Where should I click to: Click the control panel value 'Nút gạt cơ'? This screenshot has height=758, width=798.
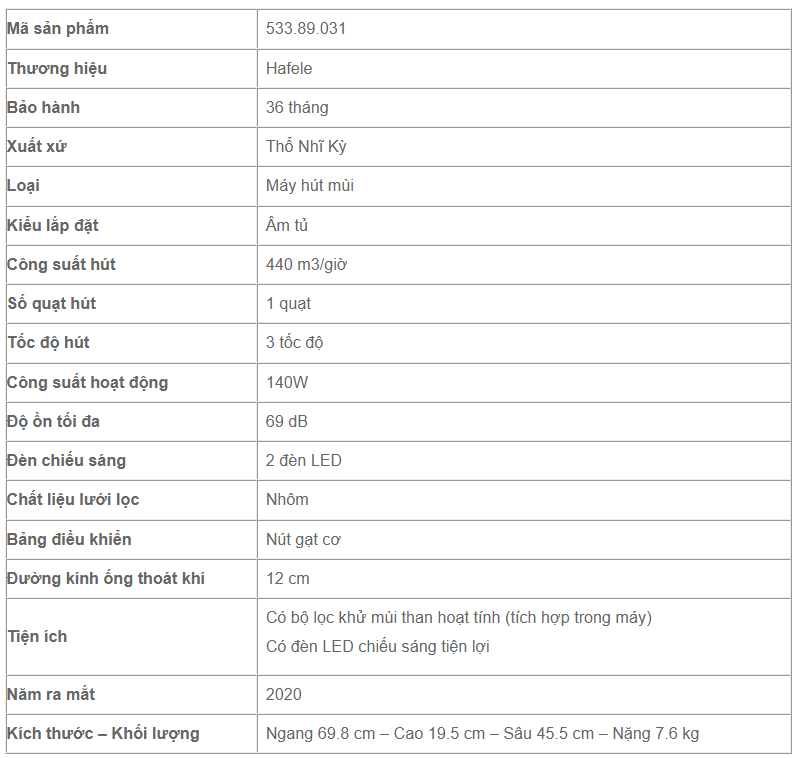[x=303, y=540]
